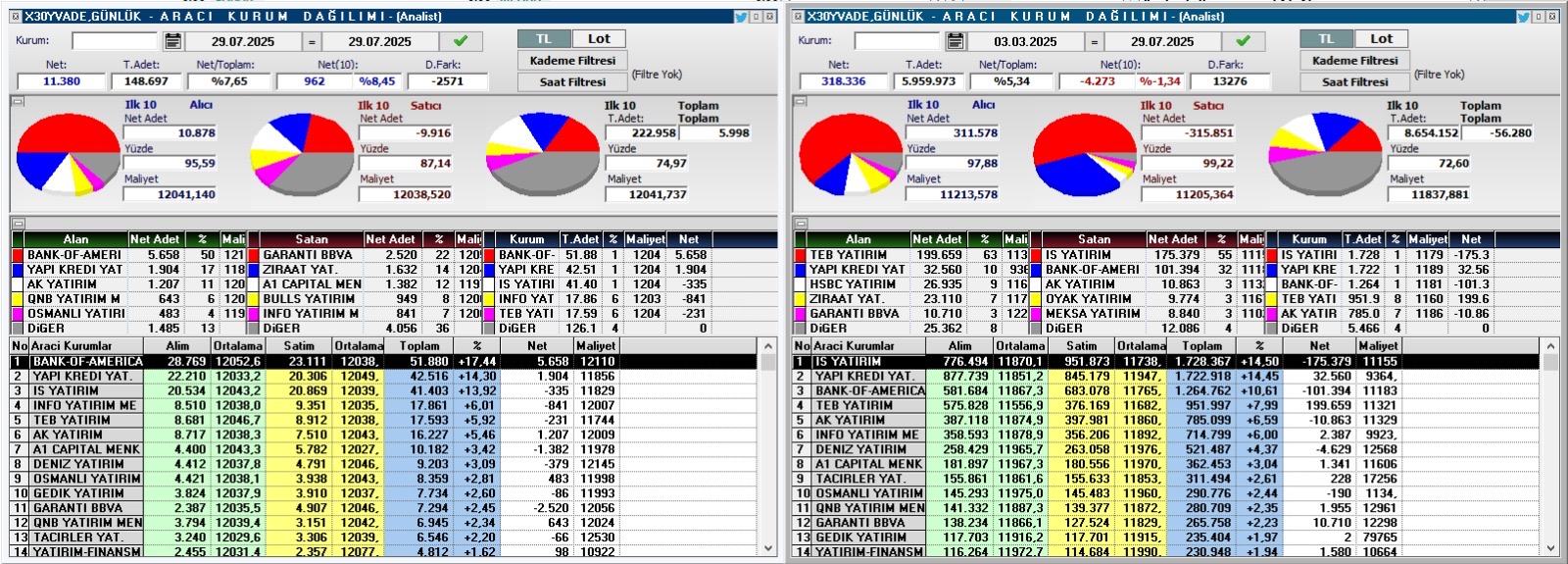Select Lot mode in right window
This screenshot has height=564, width=1568.
(x=1381, y=39)
